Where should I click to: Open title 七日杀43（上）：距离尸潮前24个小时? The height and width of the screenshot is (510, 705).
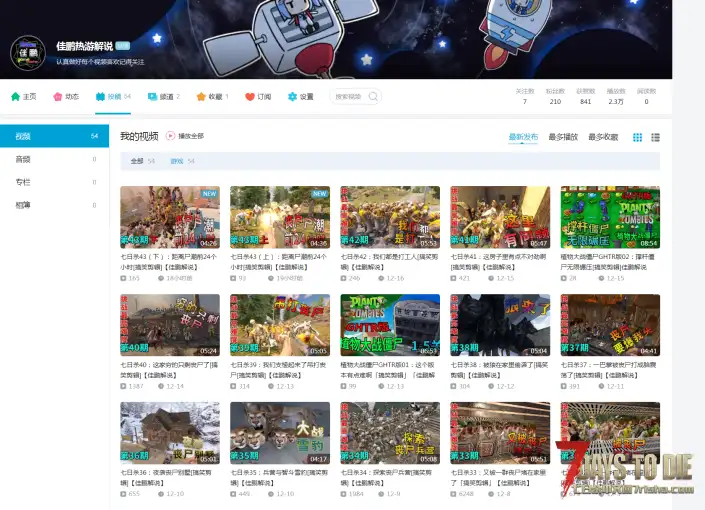point(279,262)
